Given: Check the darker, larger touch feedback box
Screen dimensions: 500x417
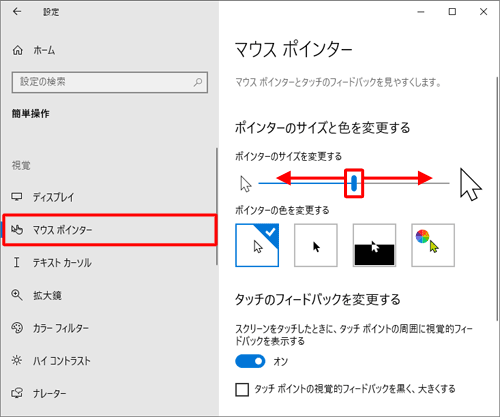Looking at the screenshot, I should tap(242, 389).
